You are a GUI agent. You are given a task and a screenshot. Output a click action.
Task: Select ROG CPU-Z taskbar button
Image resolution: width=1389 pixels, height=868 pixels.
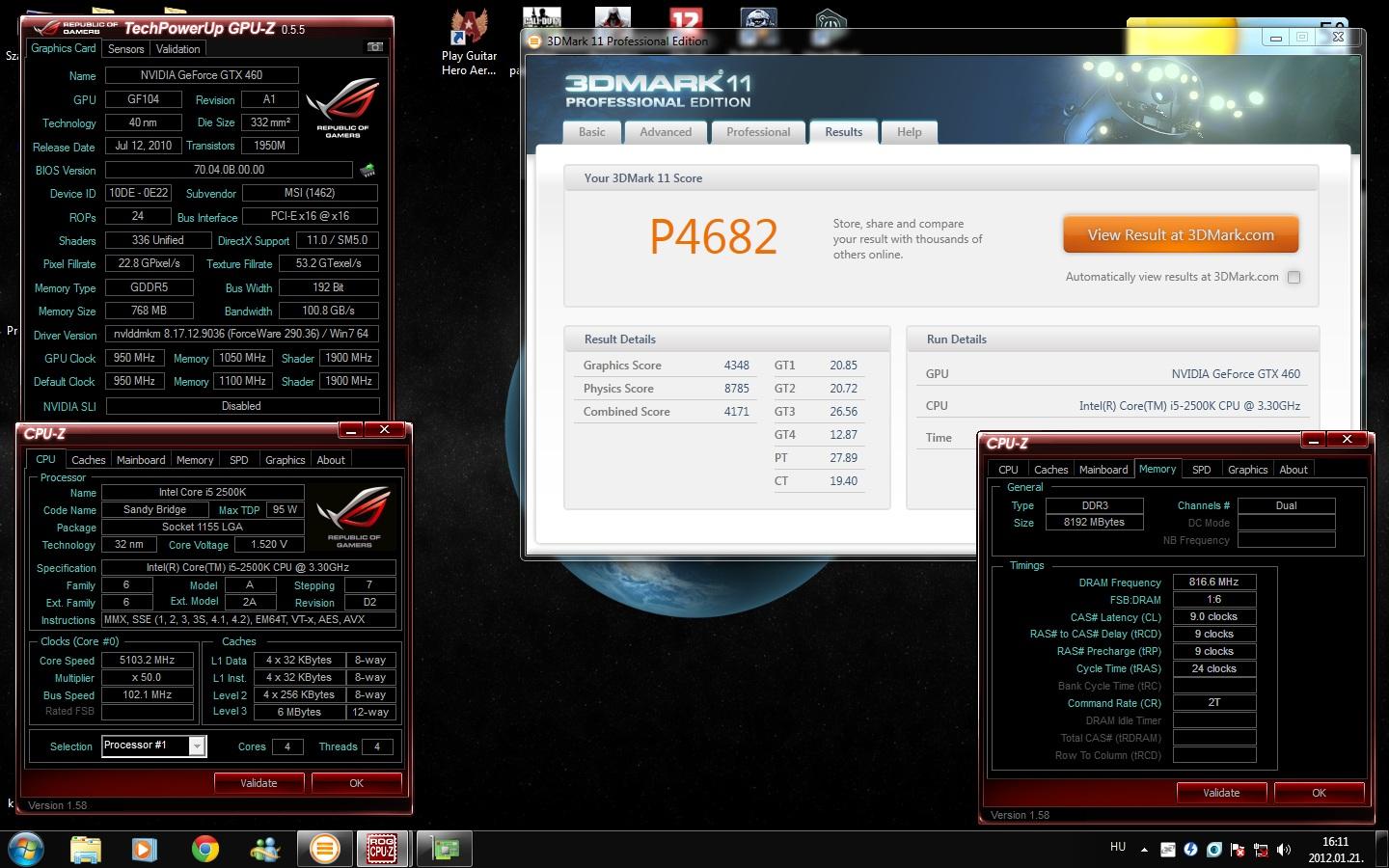tap(383, 849)
